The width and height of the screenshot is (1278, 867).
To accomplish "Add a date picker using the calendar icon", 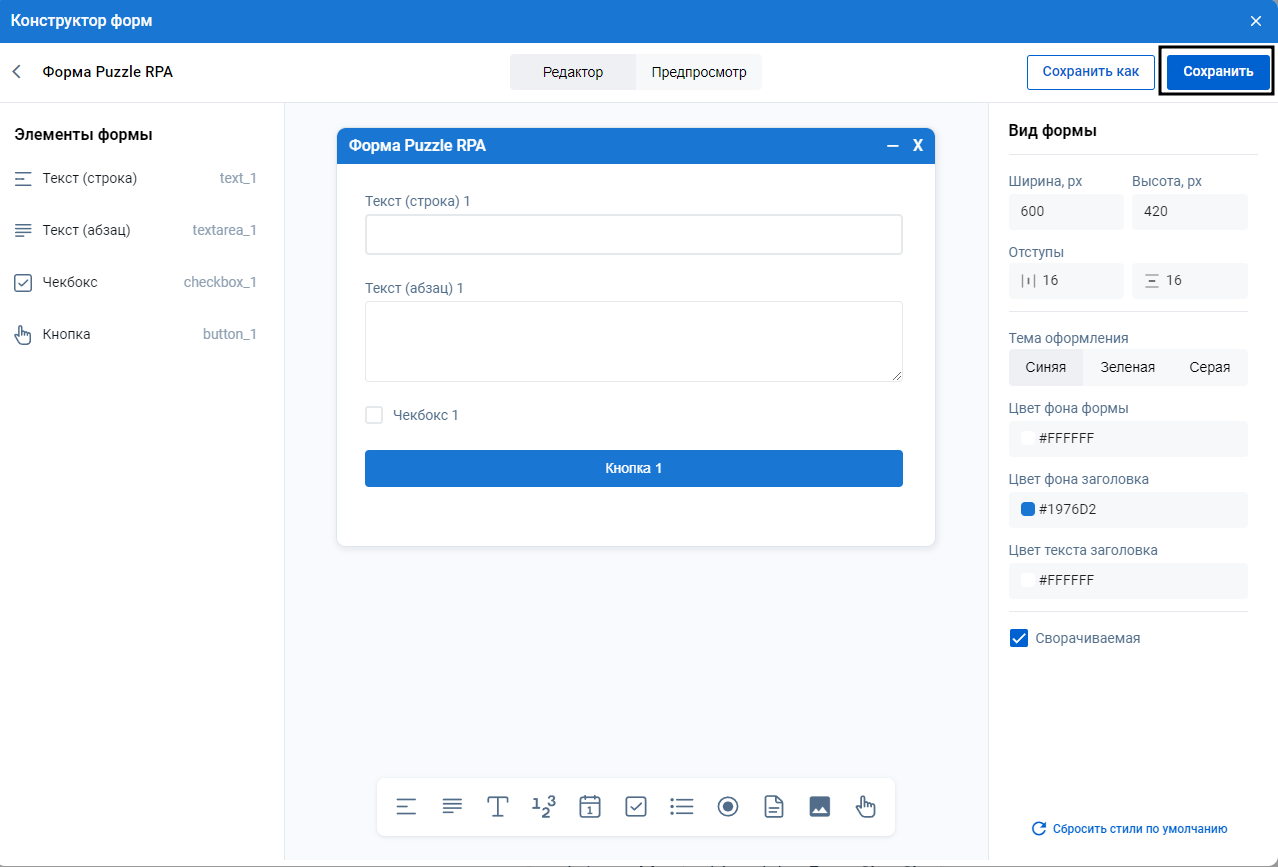I will (590, 807).
